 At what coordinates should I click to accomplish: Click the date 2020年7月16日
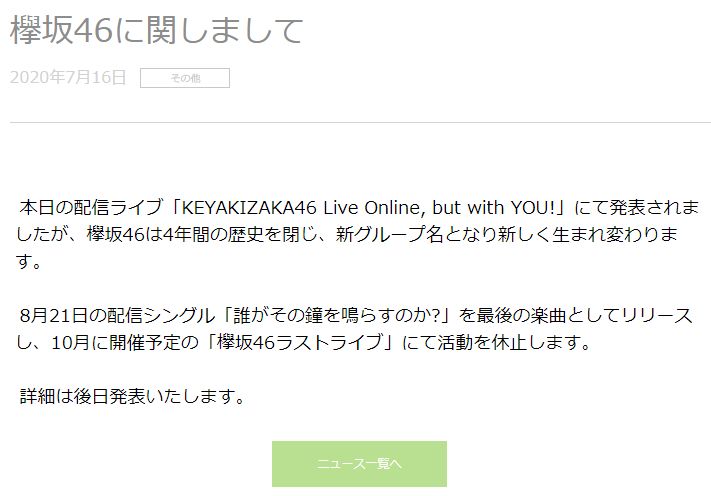click(68, 78)
